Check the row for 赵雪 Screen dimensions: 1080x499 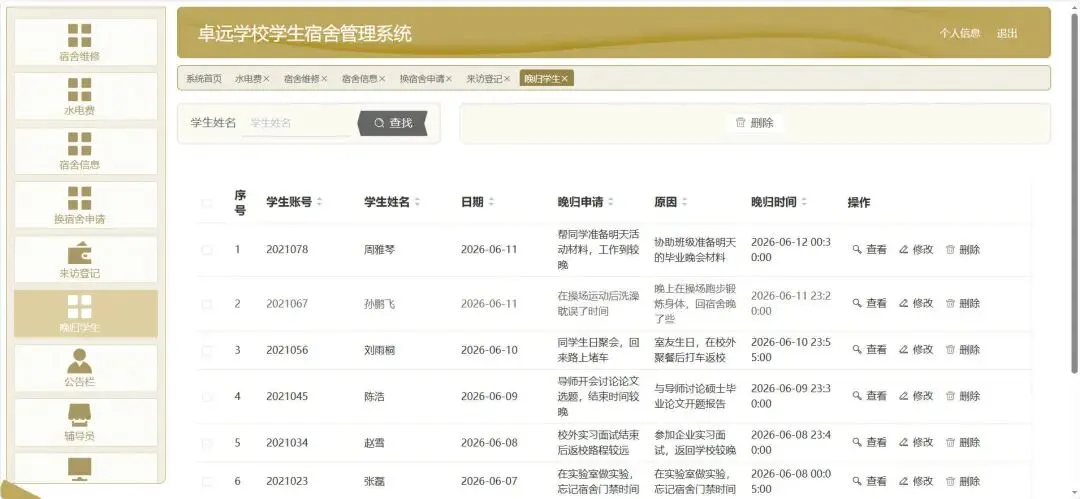(x=207, y=442)
